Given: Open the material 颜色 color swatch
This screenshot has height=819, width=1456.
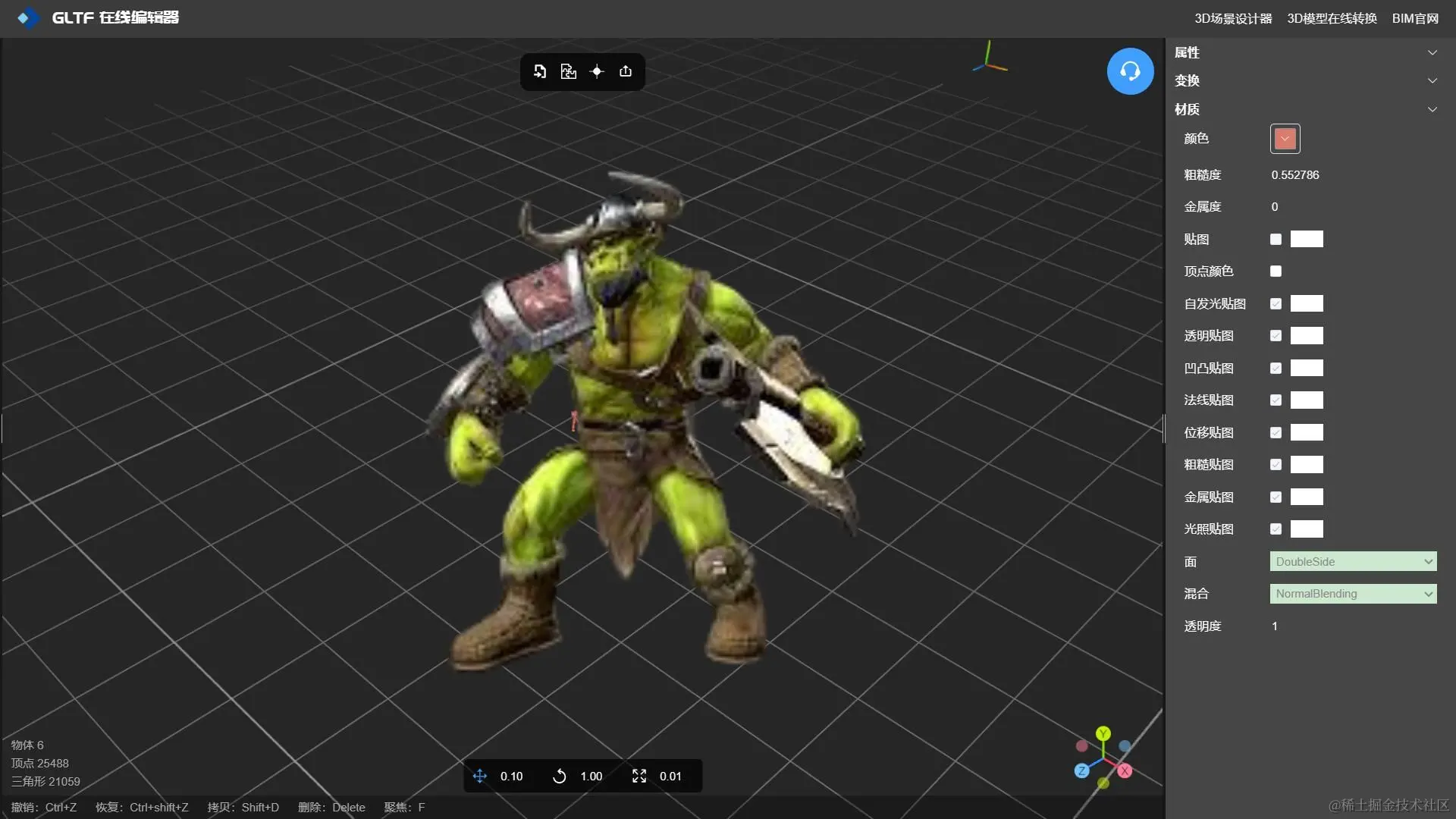Looking at the screenshot, I should 1285,139.
